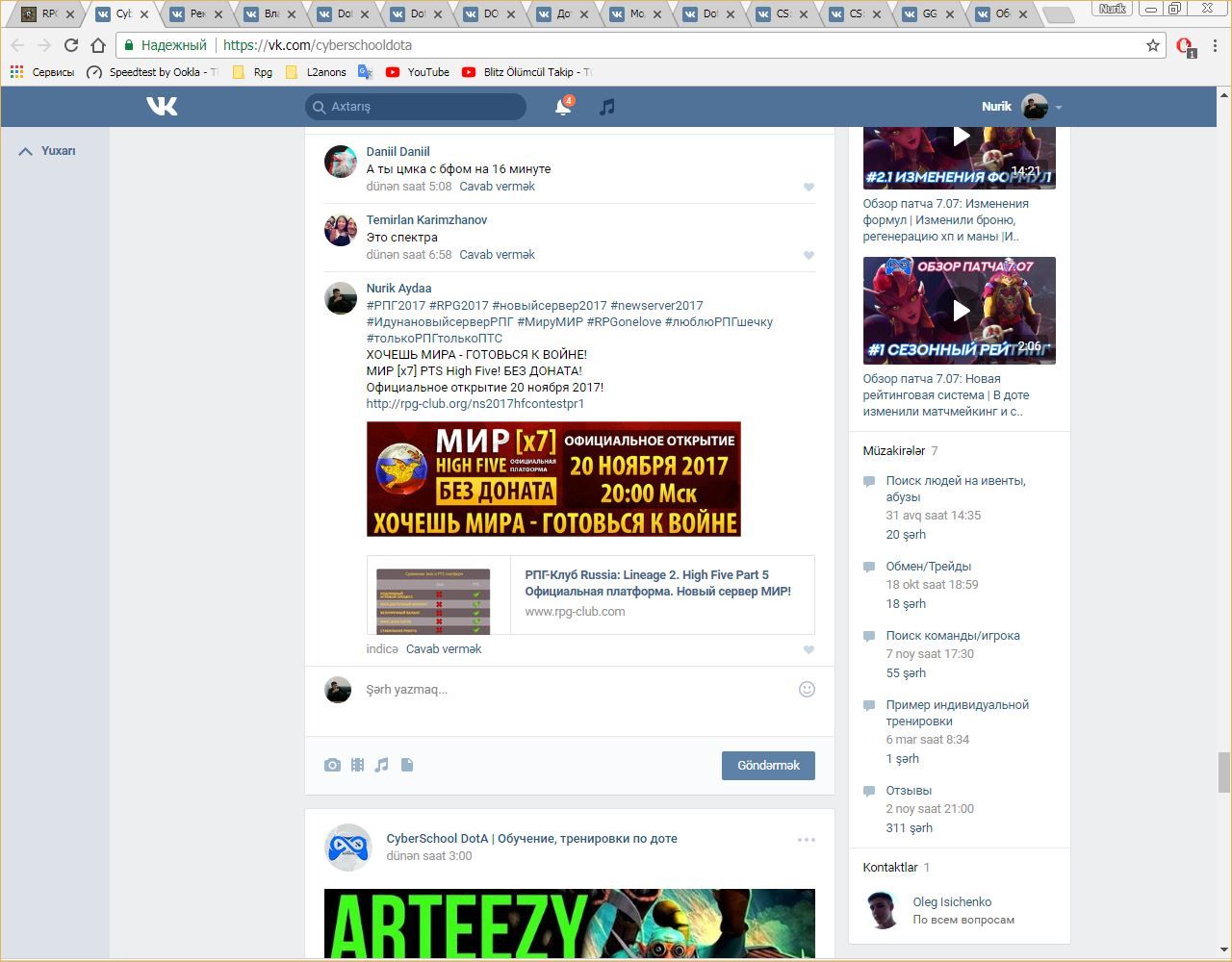Open discussion Пример индивидуальной тренировки
This screenshot has width=1232, height=962.
tap(957, 713)
